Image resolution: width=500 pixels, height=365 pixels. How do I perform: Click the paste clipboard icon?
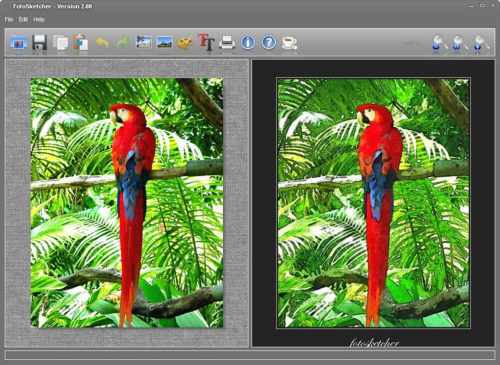[80, 42]
